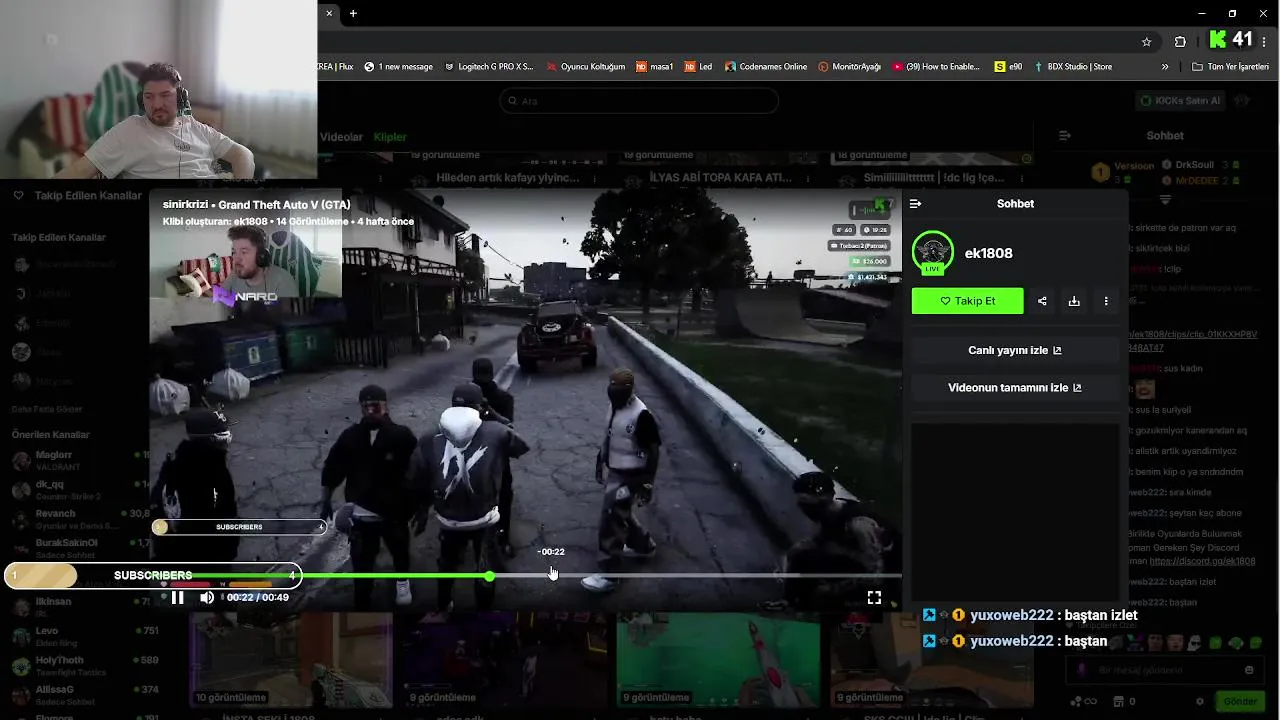Open BDX Studio Store bookmark
The image size is (1280, 720).
coord(1072,67)
